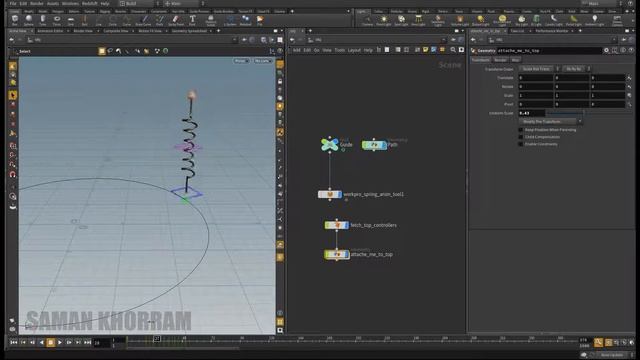
Task: Toggle display flag on attache_me_to_top node
Action: click(x=347, y=254)
